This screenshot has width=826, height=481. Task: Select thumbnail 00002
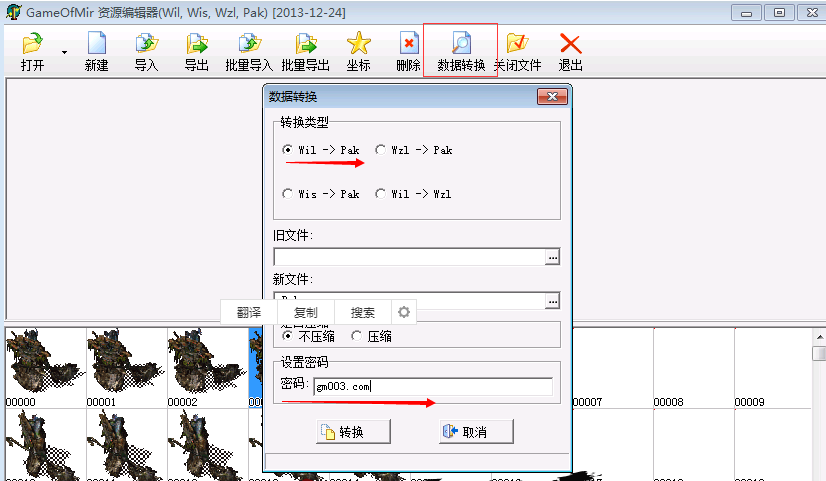[208, 368]
